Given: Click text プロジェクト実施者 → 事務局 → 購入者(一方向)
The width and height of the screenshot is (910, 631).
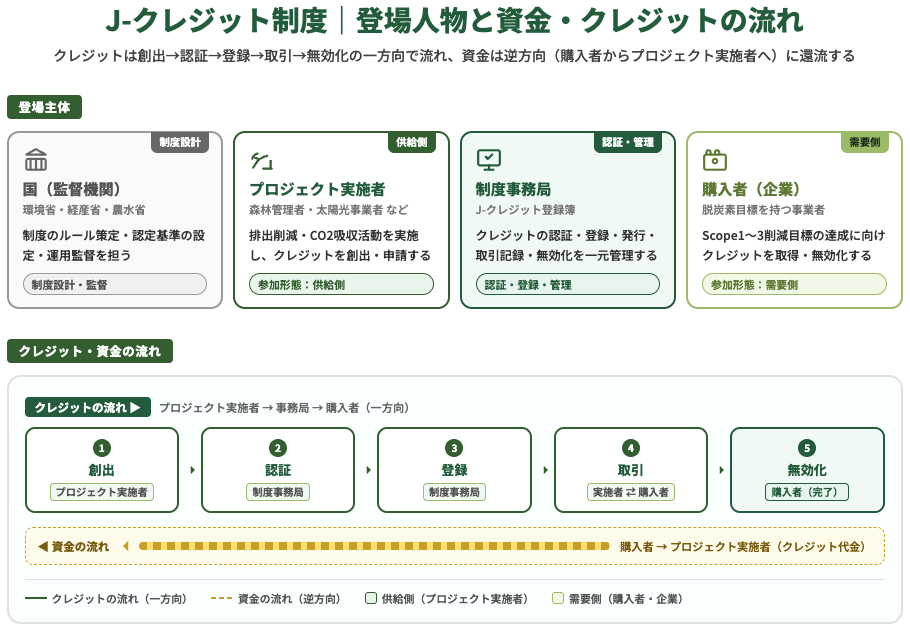Looking at the screenshot, I should pos(284,408).
